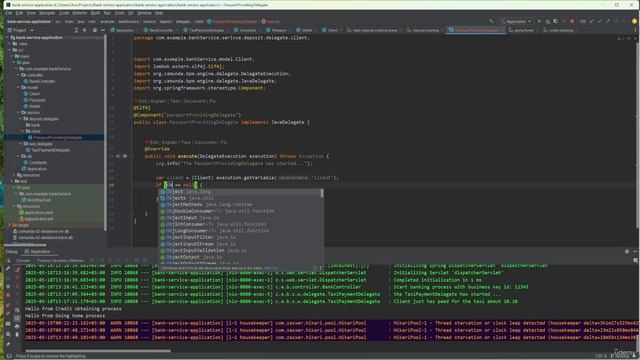Select Objects java.util completion suggestion
The width and height of the screenshot is (640, 360).
coord(241,198)
